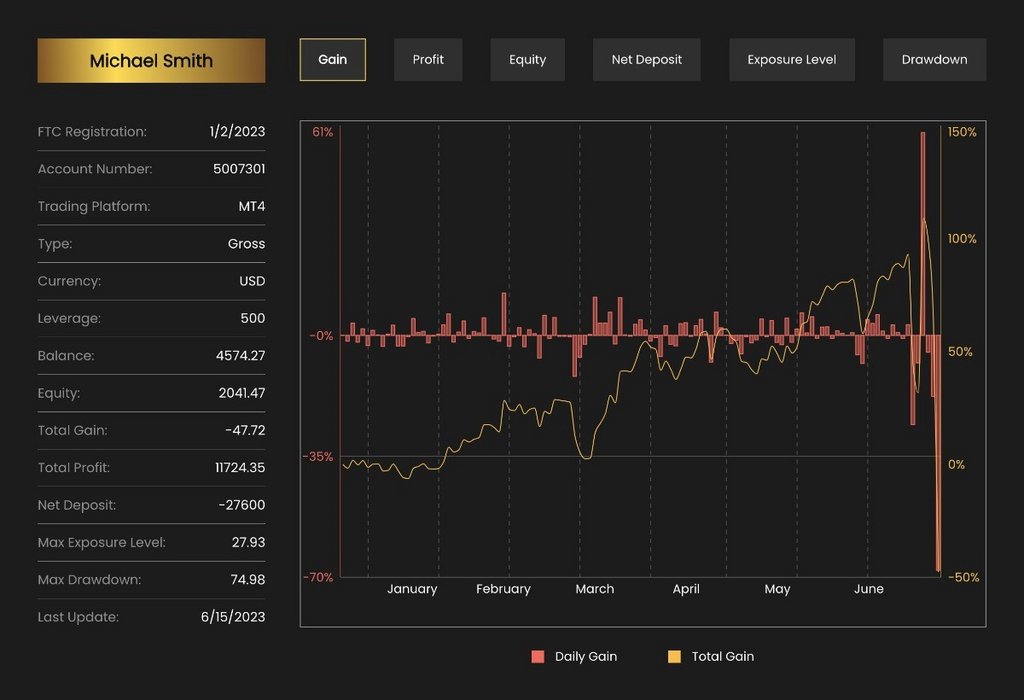The width and height of the screenshot is (1024, 700).
Task: Click the Max Drawdown value 74.98
Action: click(x=248, y=579)
